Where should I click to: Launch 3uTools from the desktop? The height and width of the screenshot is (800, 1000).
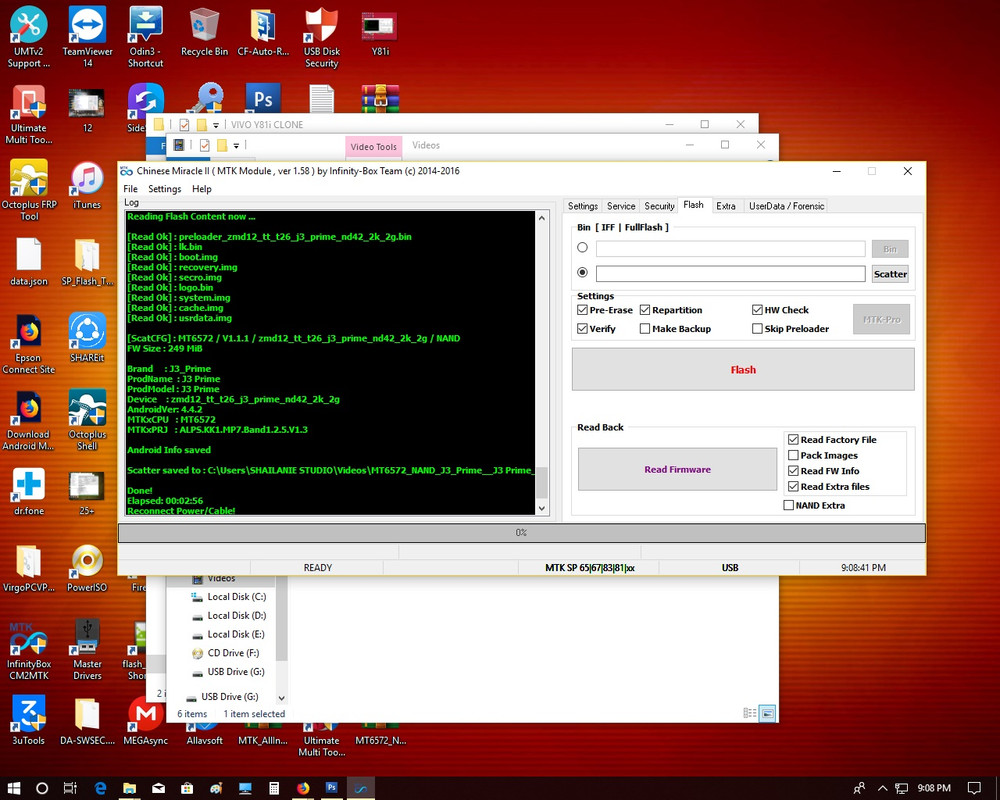coord(28,714)
